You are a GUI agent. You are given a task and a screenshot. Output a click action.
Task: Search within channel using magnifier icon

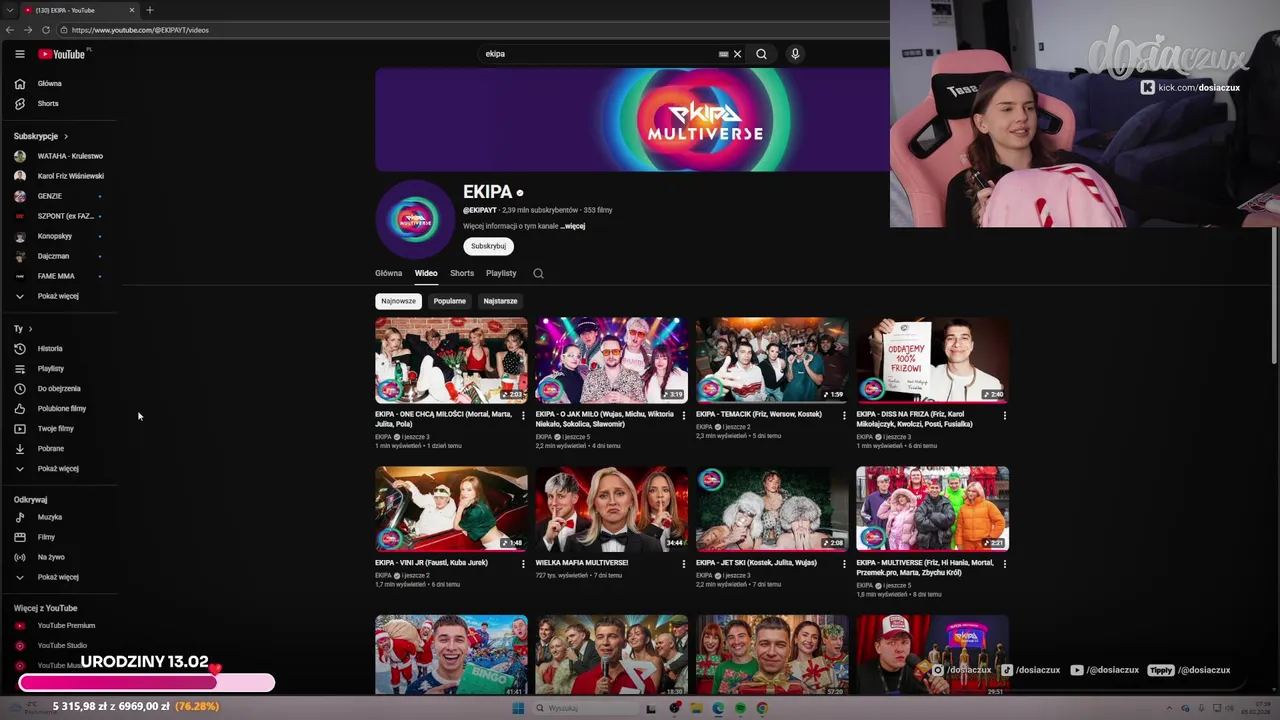coord(538,273)
